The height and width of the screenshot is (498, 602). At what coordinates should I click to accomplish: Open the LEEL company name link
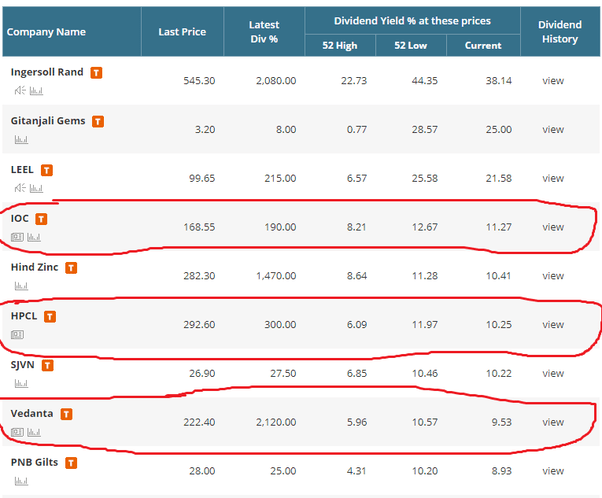tap(22, 169)
